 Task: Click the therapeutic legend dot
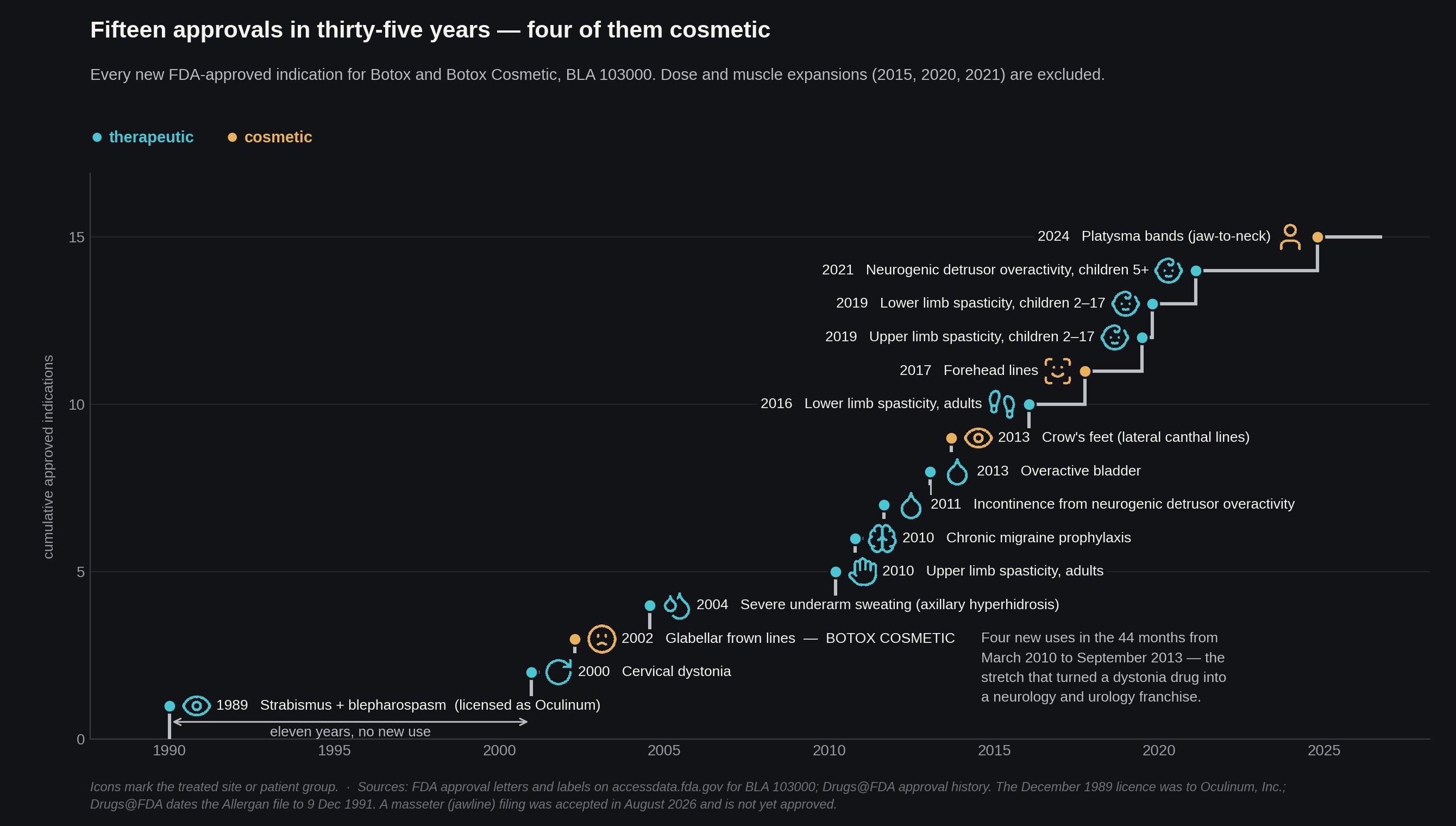[x=97, y=137]
